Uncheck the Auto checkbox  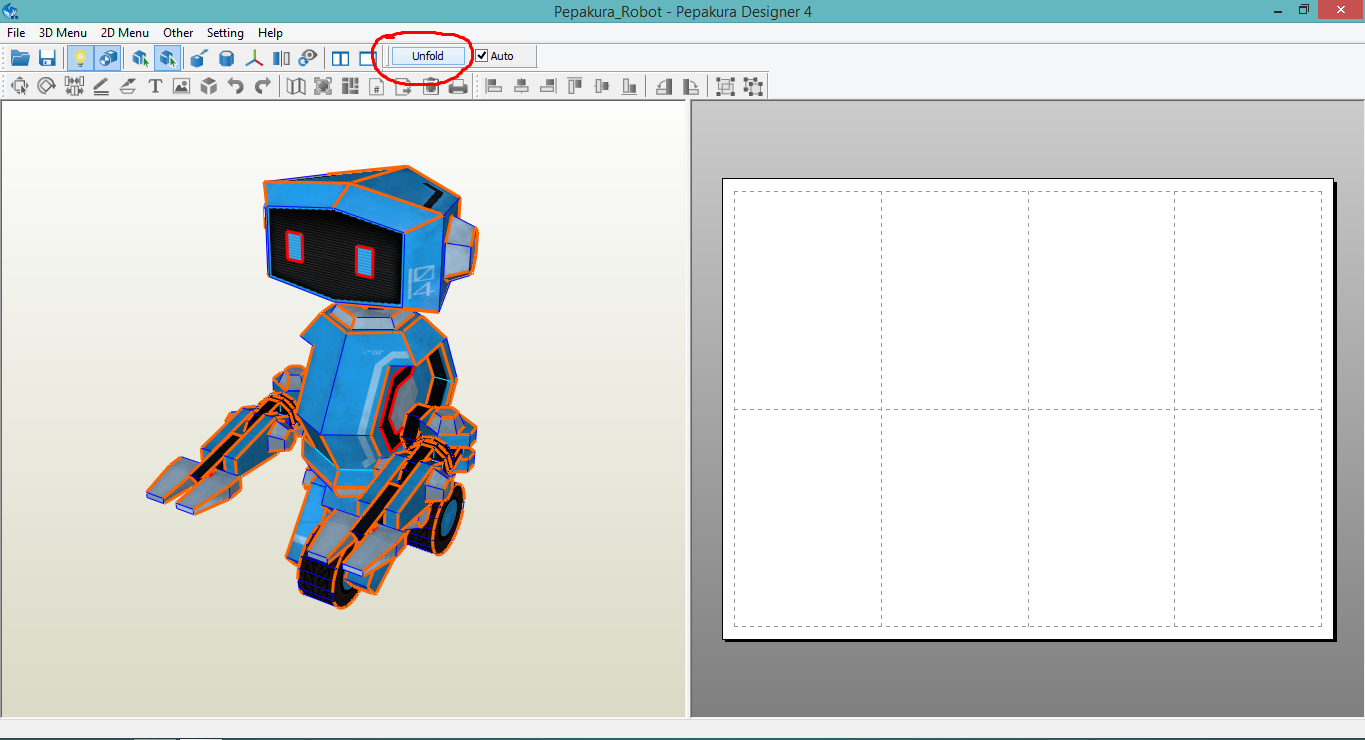click(481, 55)
